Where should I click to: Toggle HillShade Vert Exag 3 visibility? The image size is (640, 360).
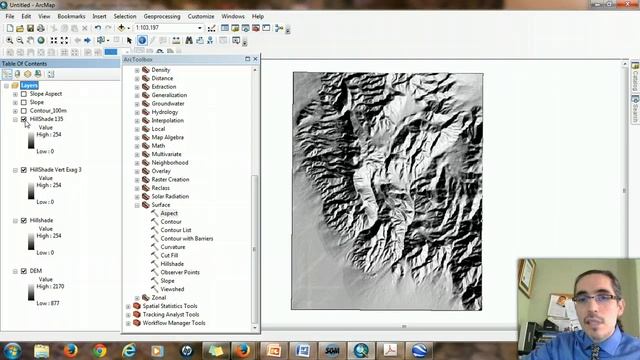point(24,170)
